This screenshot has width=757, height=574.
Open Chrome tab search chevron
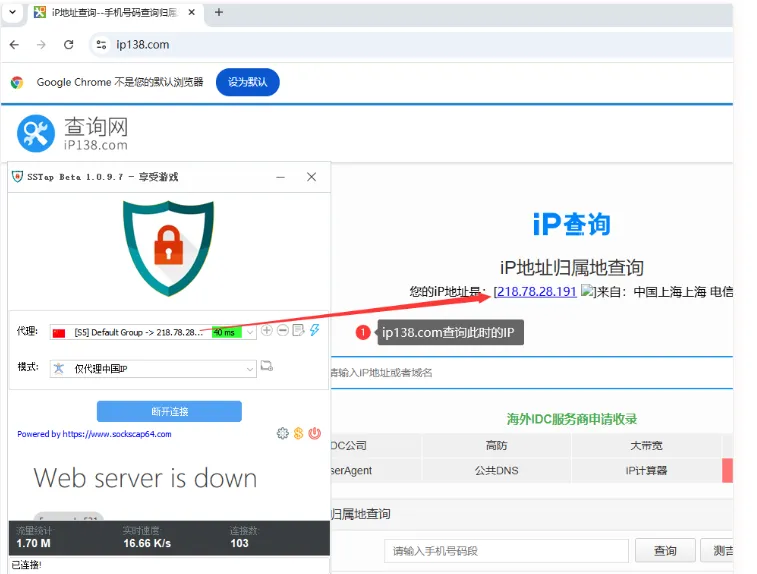(x=13, y=13)
